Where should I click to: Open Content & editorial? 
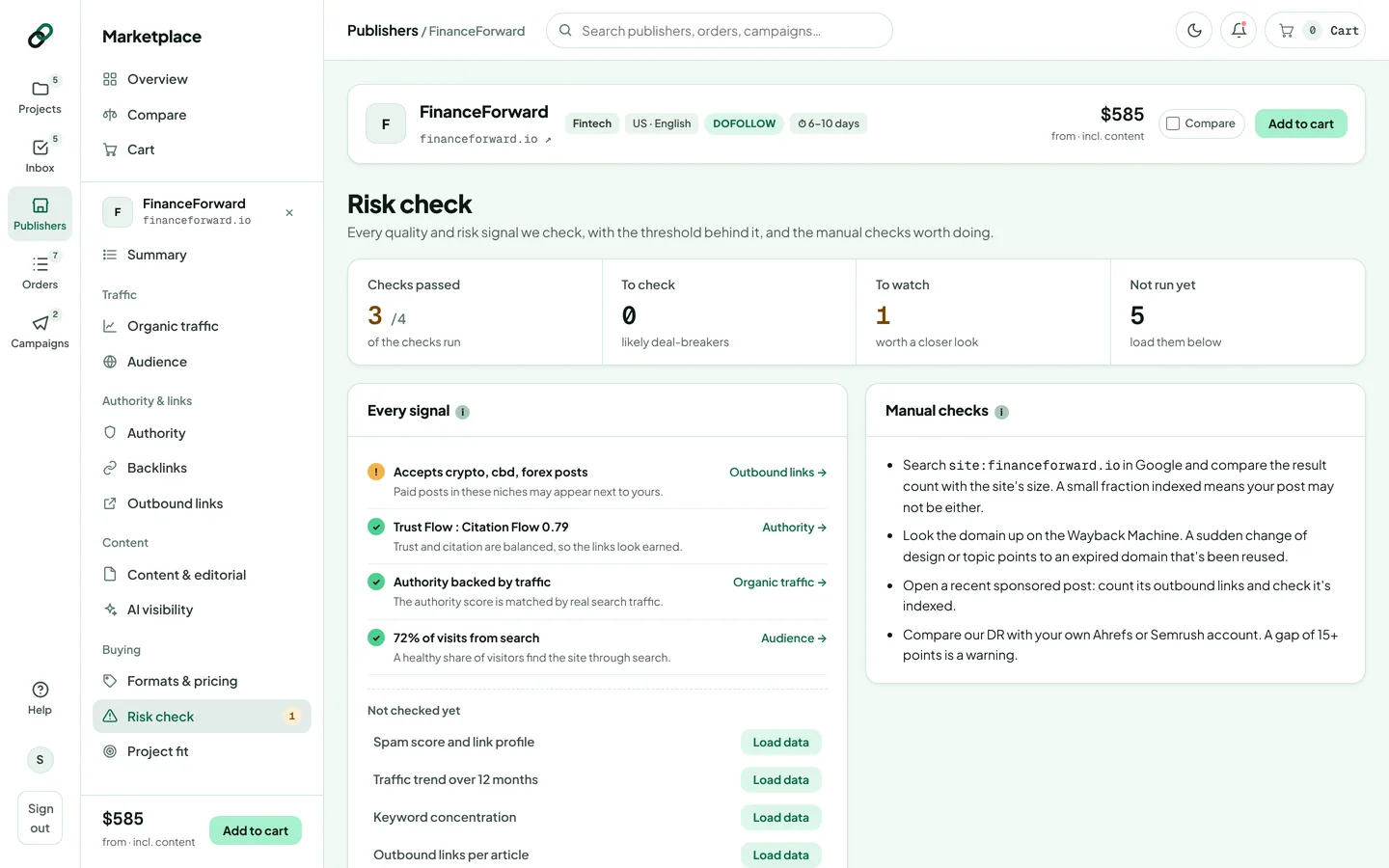click(202, 575)
